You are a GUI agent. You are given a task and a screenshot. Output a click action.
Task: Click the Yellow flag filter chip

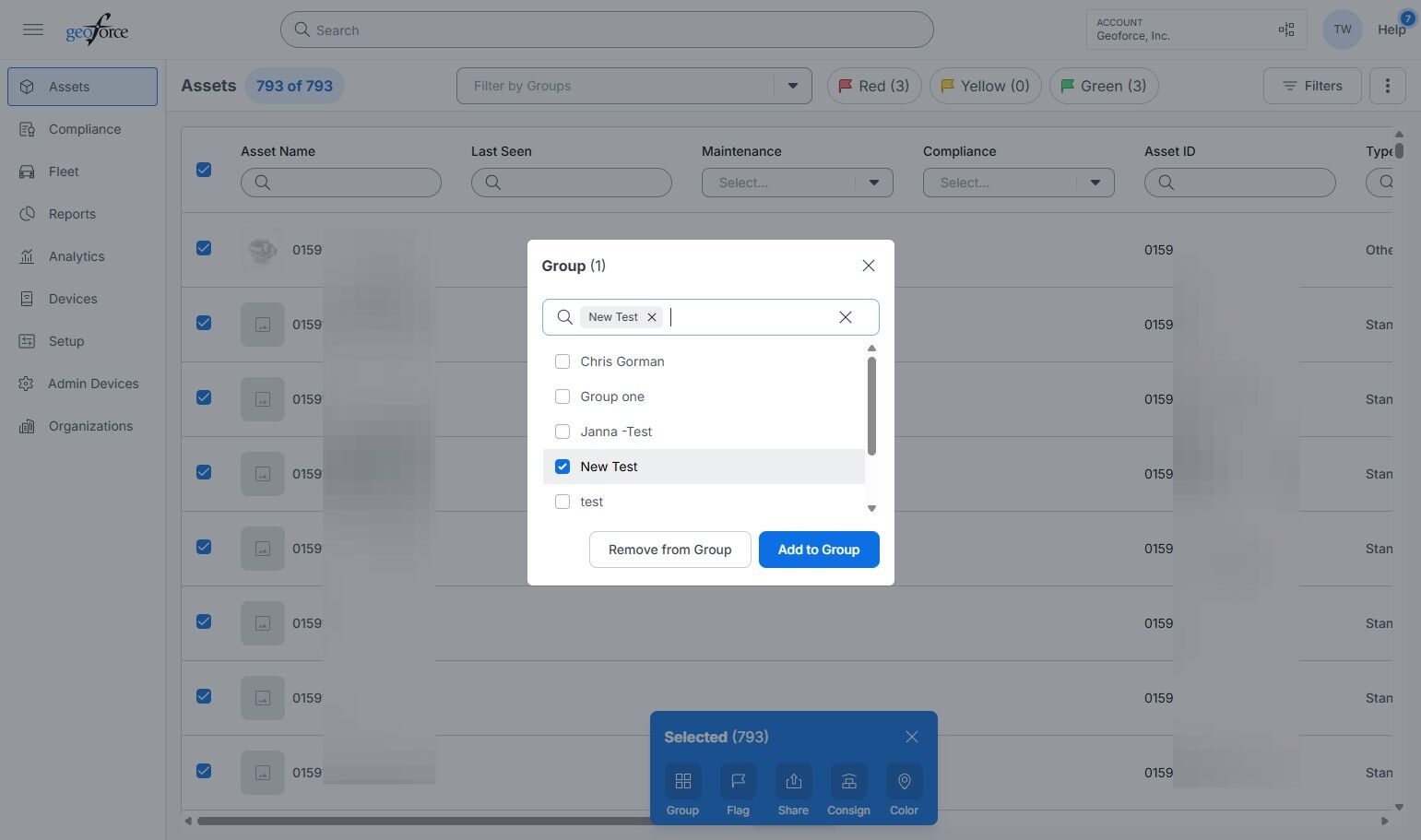[986, 86]
